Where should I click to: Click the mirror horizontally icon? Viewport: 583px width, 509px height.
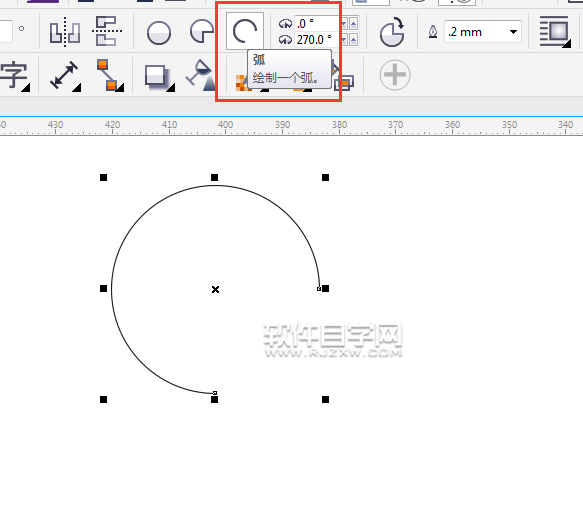[x=65, y=32]
